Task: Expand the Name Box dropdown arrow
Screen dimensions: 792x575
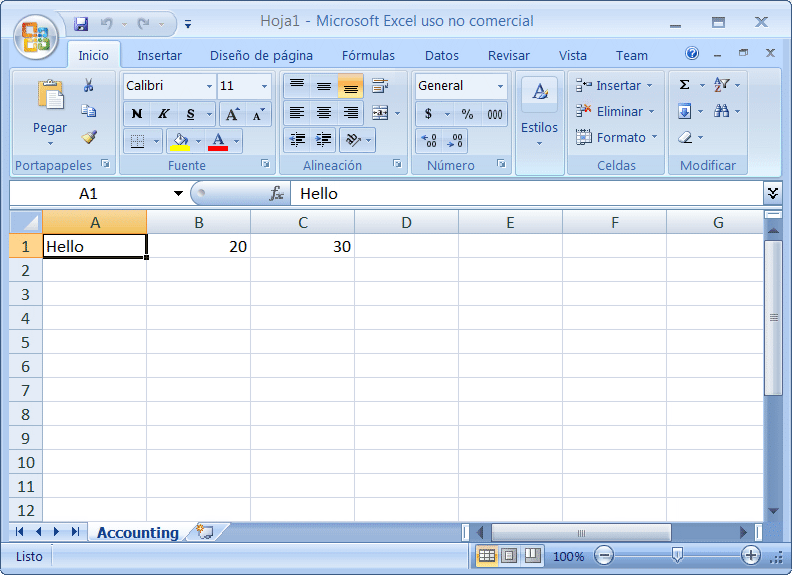Action: click(x=178, y=193)
